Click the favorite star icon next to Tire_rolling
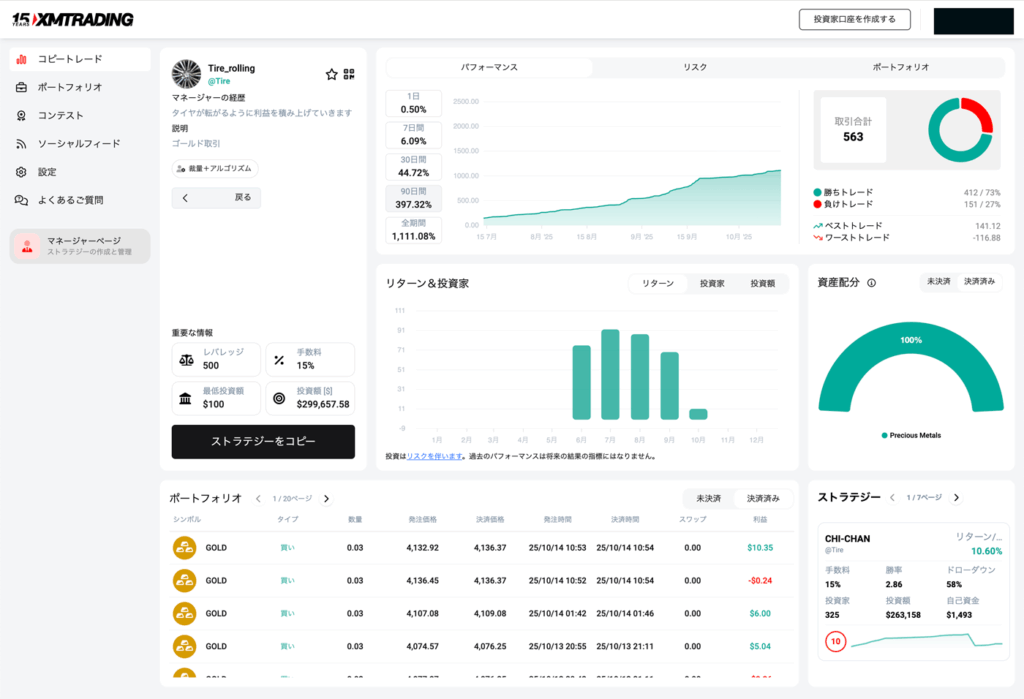The width and height of the screenshot is (1024, 699). (x=332, y=74)
